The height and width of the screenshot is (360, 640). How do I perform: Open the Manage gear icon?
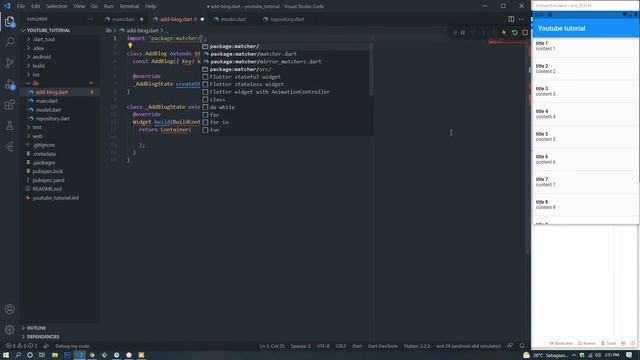tap(10, 329)
